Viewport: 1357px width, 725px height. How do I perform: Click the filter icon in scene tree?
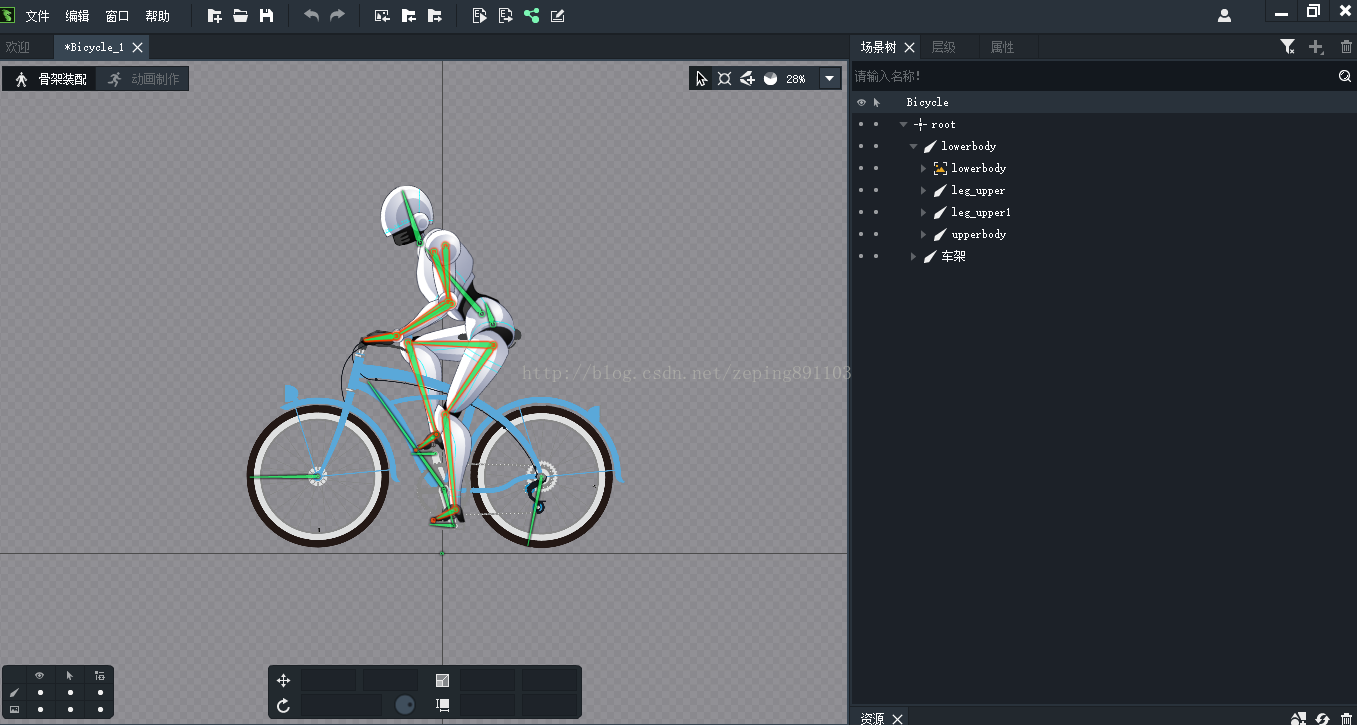(x=1288, y=47)
